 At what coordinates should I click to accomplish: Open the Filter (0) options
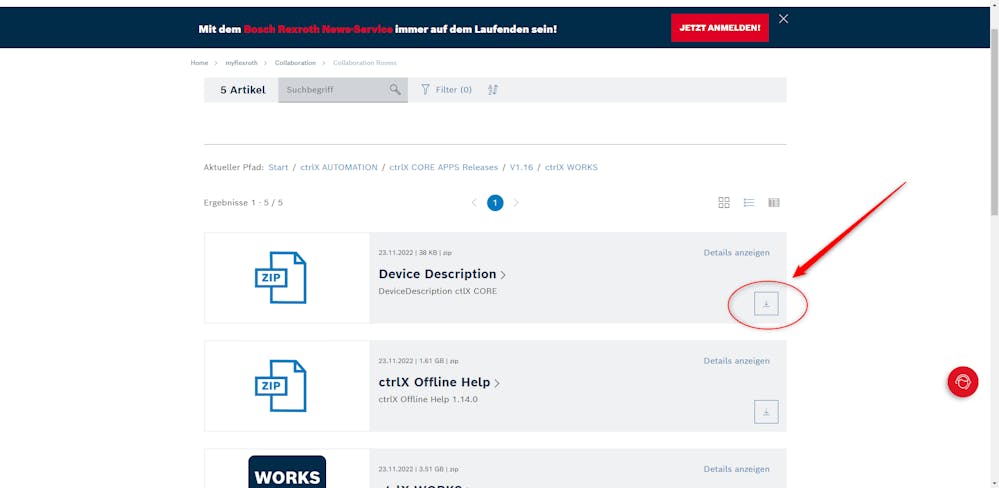446,90
